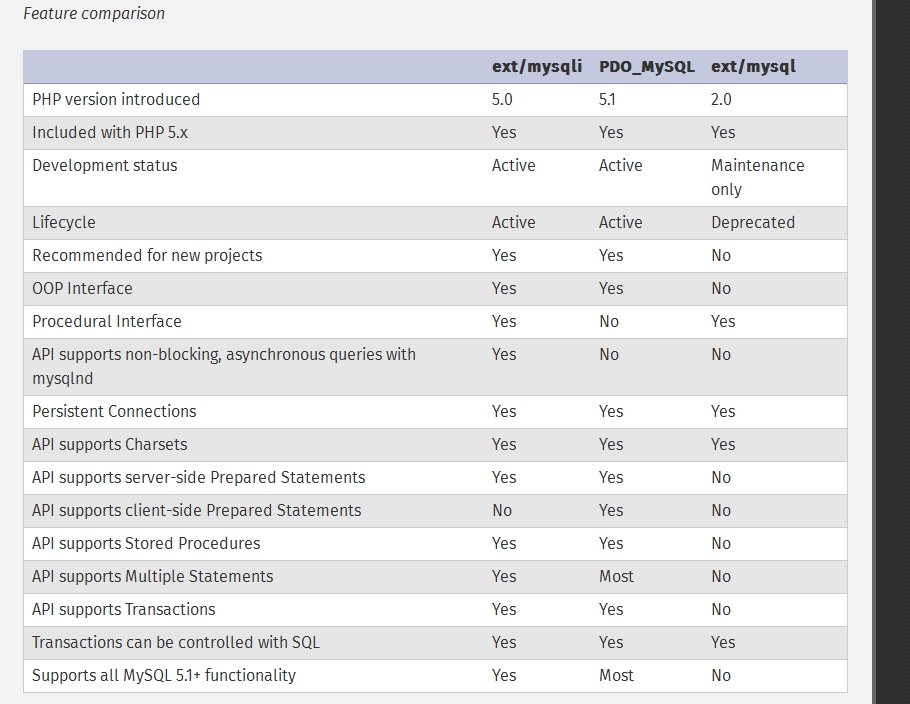The image size is (910, 704).
Task: Click ext/mysql 'No' in MySQL 5.1+ functionality row
Action: (721, 677)
